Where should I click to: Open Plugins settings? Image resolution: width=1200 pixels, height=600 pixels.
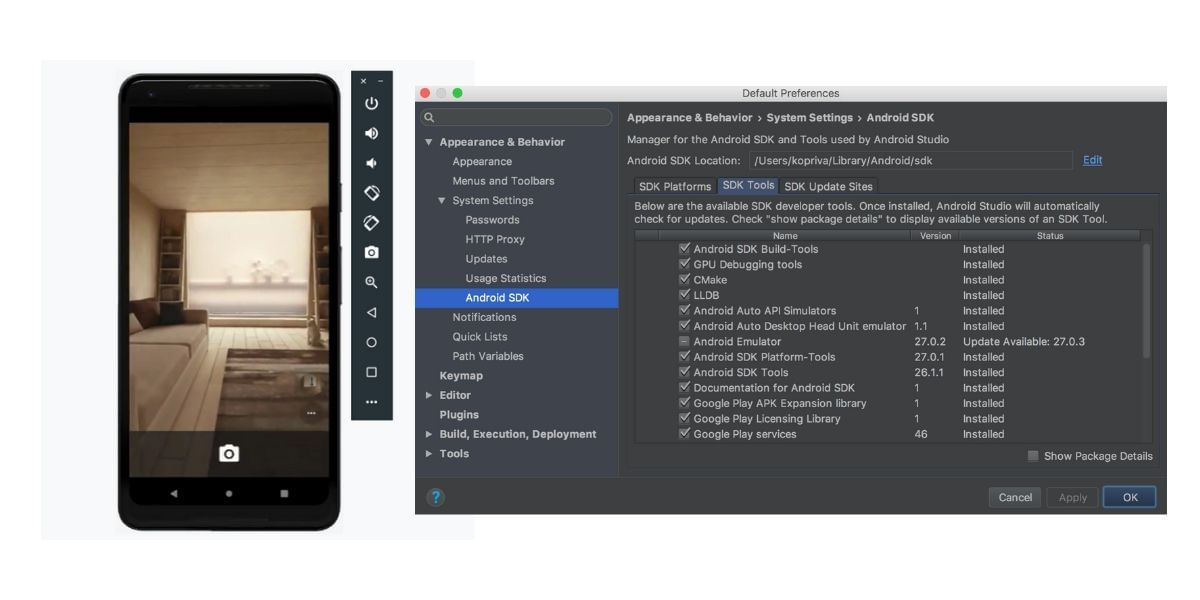pyautogui.click(x=459, y=415)
